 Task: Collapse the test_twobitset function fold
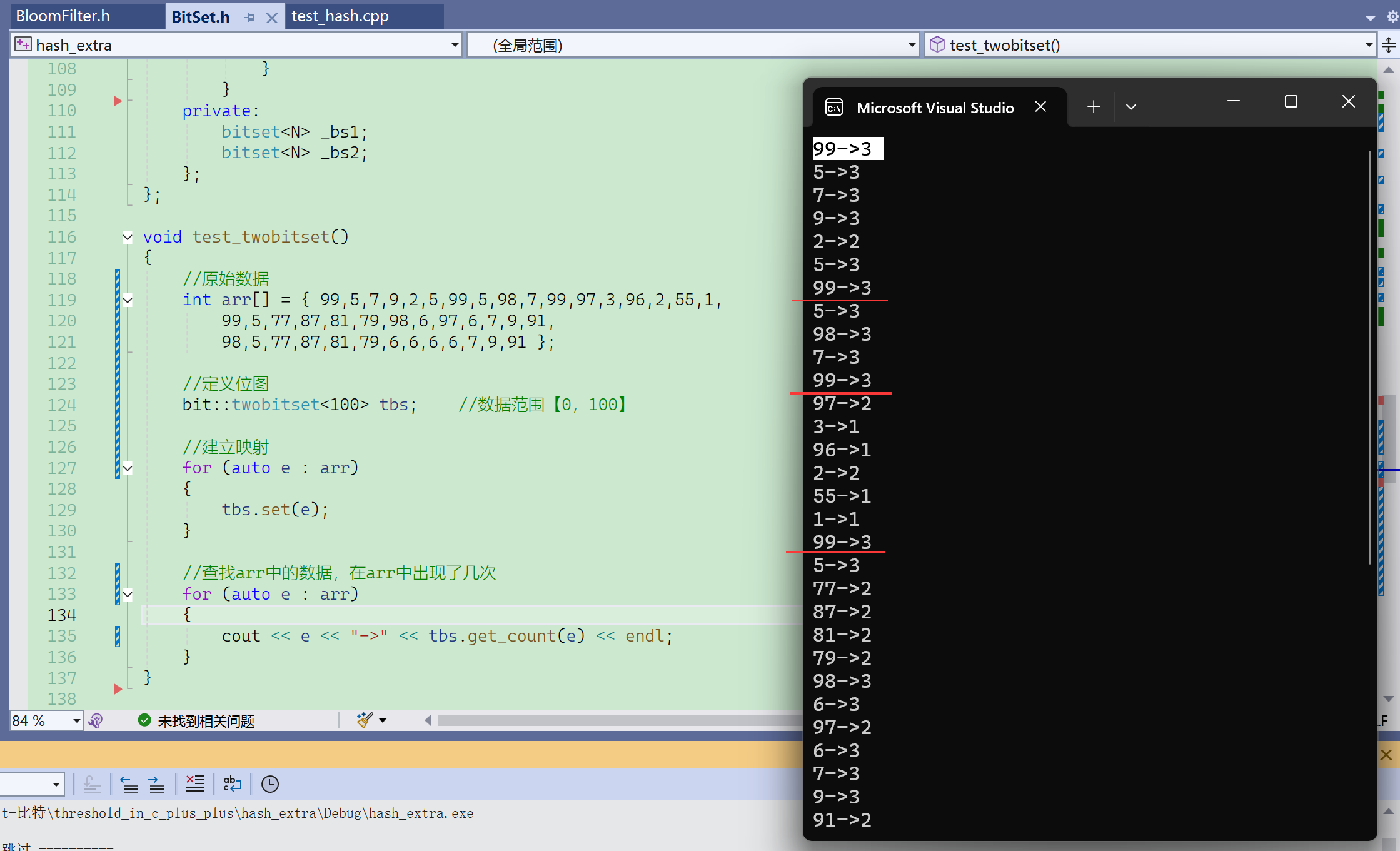[x=128, y=237]
